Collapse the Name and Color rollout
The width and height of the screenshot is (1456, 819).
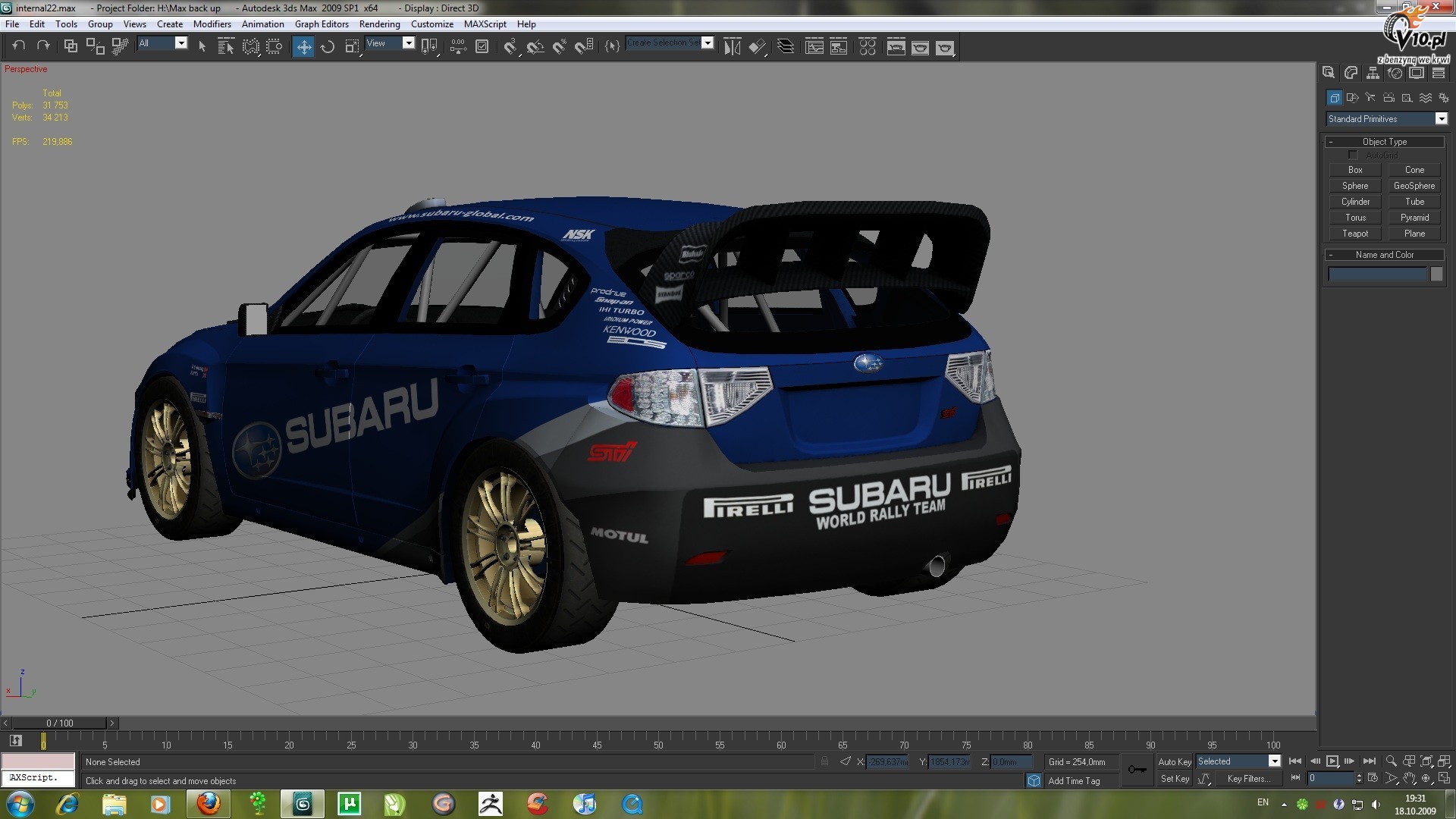coord(1384,255)
